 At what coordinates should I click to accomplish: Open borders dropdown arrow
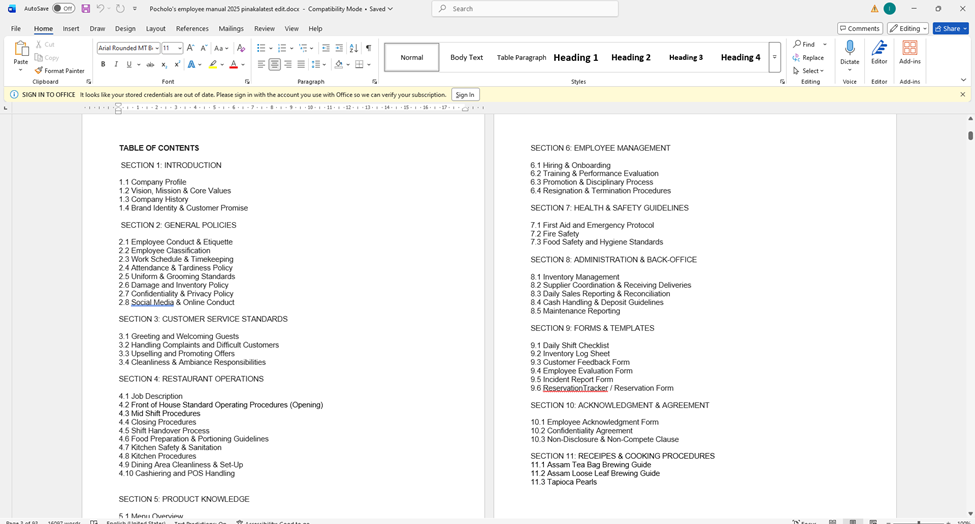(369, 65)
